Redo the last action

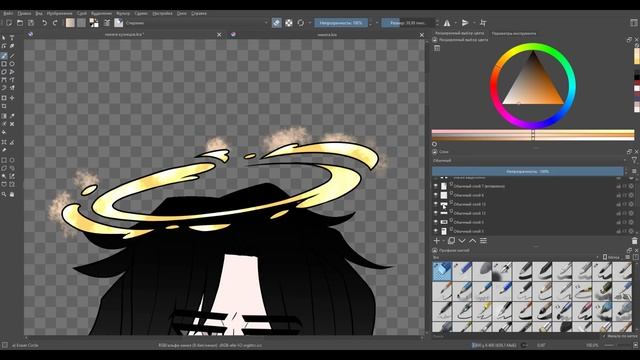point(55,23)
